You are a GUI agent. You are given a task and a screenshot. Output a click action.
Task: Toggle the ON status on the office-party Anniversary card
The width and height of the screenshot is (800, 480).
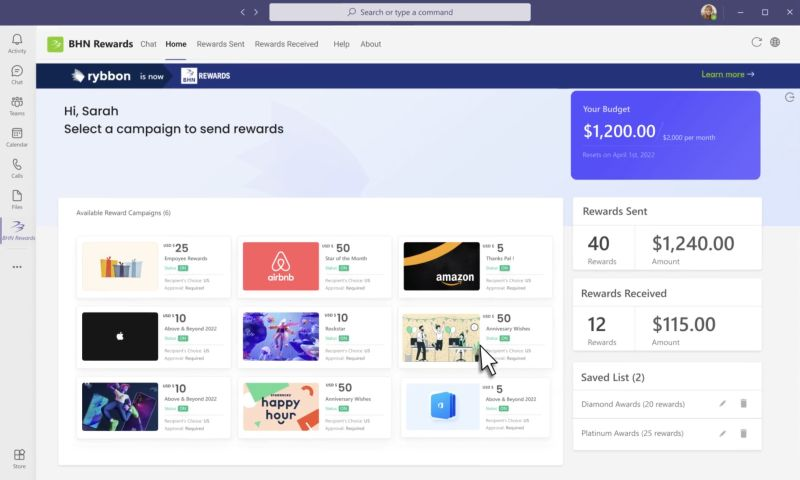(505, 338)
